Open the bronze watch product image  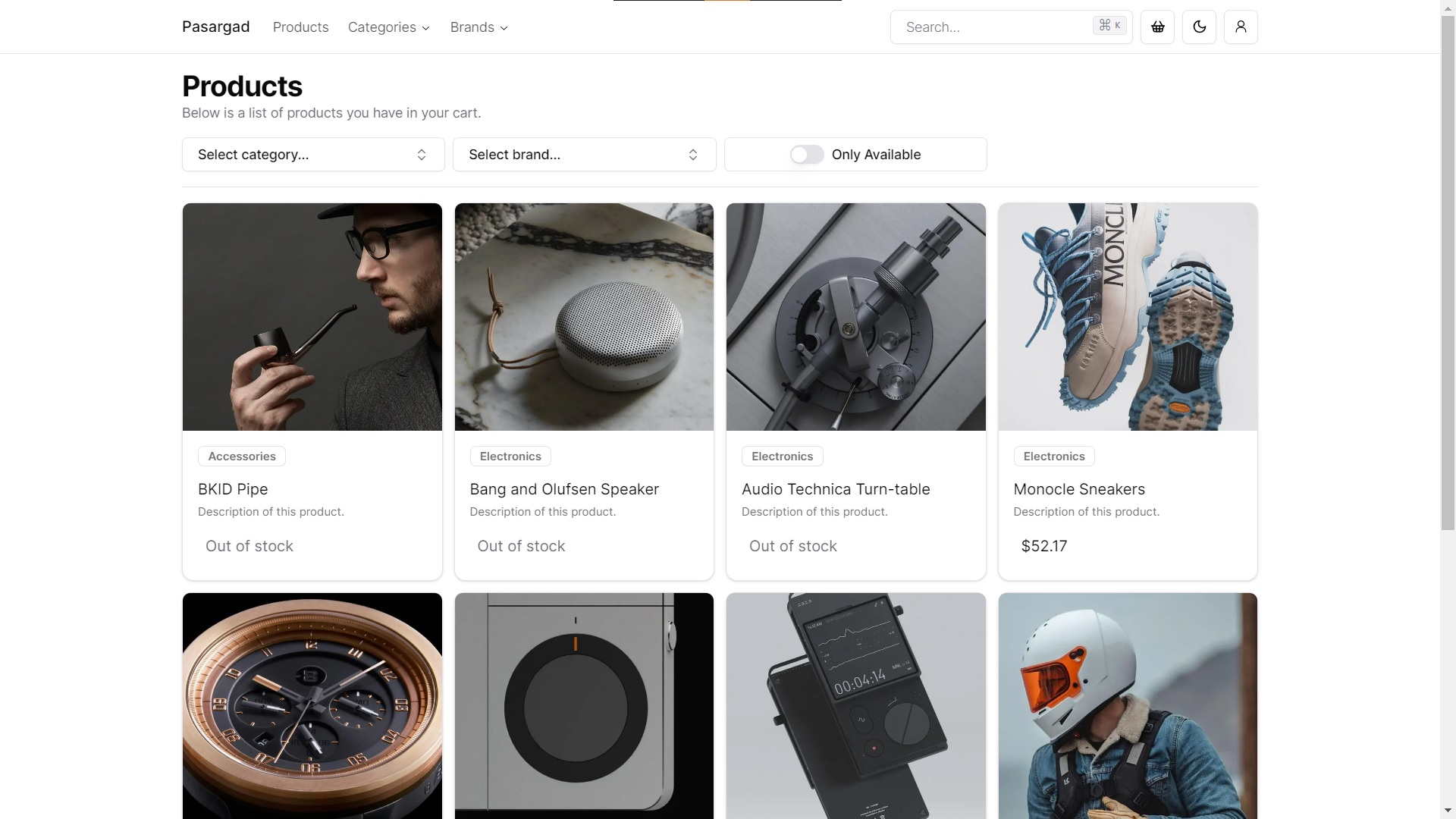pos(312,705)
